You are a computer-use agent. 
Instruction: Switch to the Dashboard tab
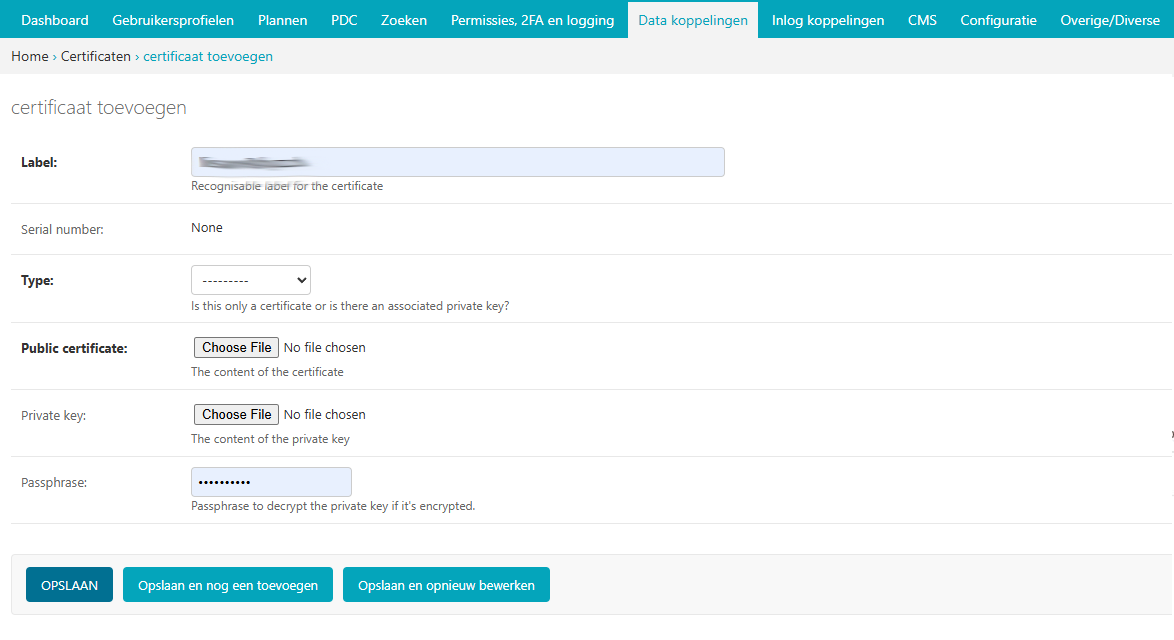54,19
